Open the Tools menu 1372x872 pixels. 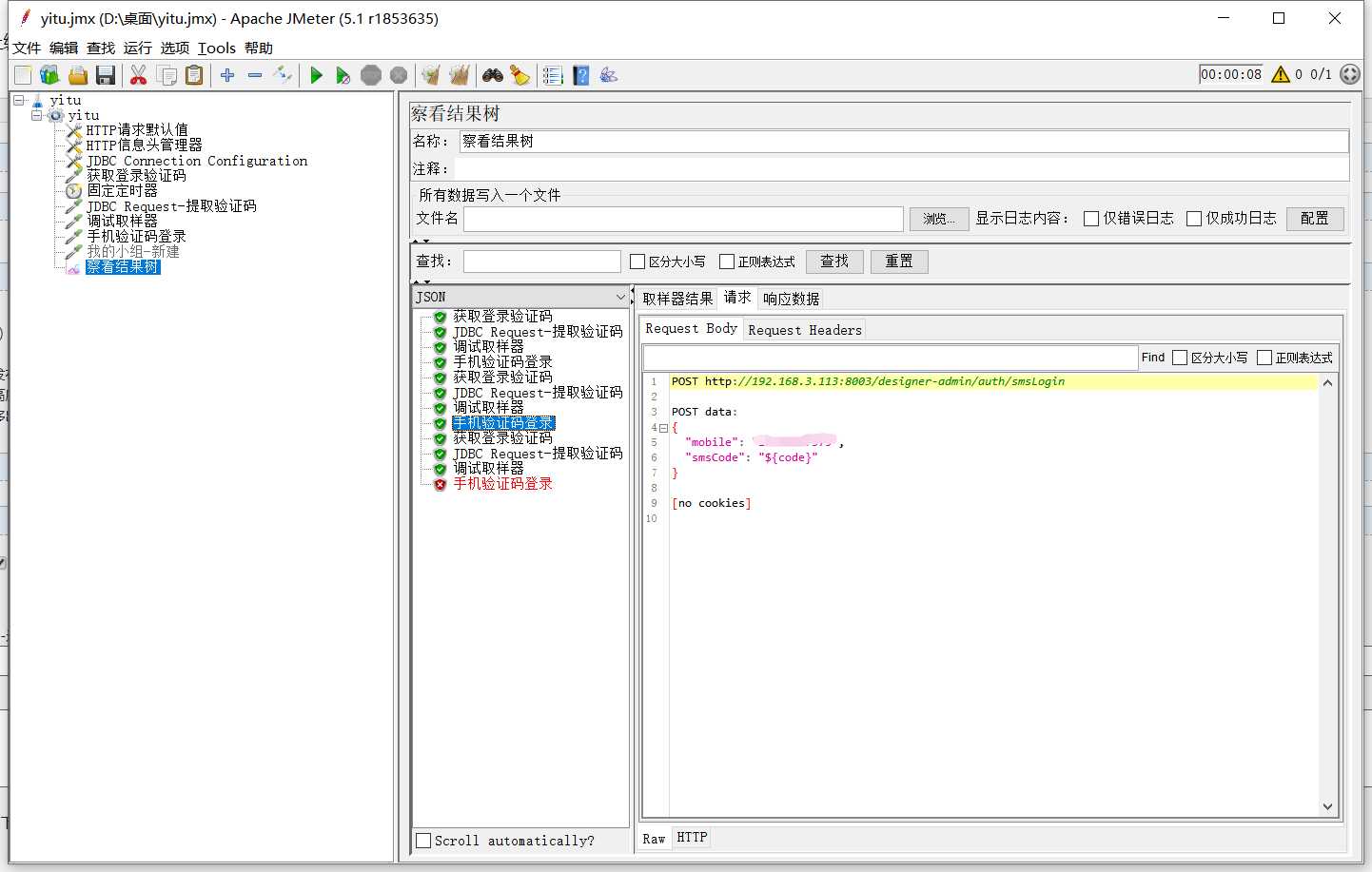[x=217, y=48]
